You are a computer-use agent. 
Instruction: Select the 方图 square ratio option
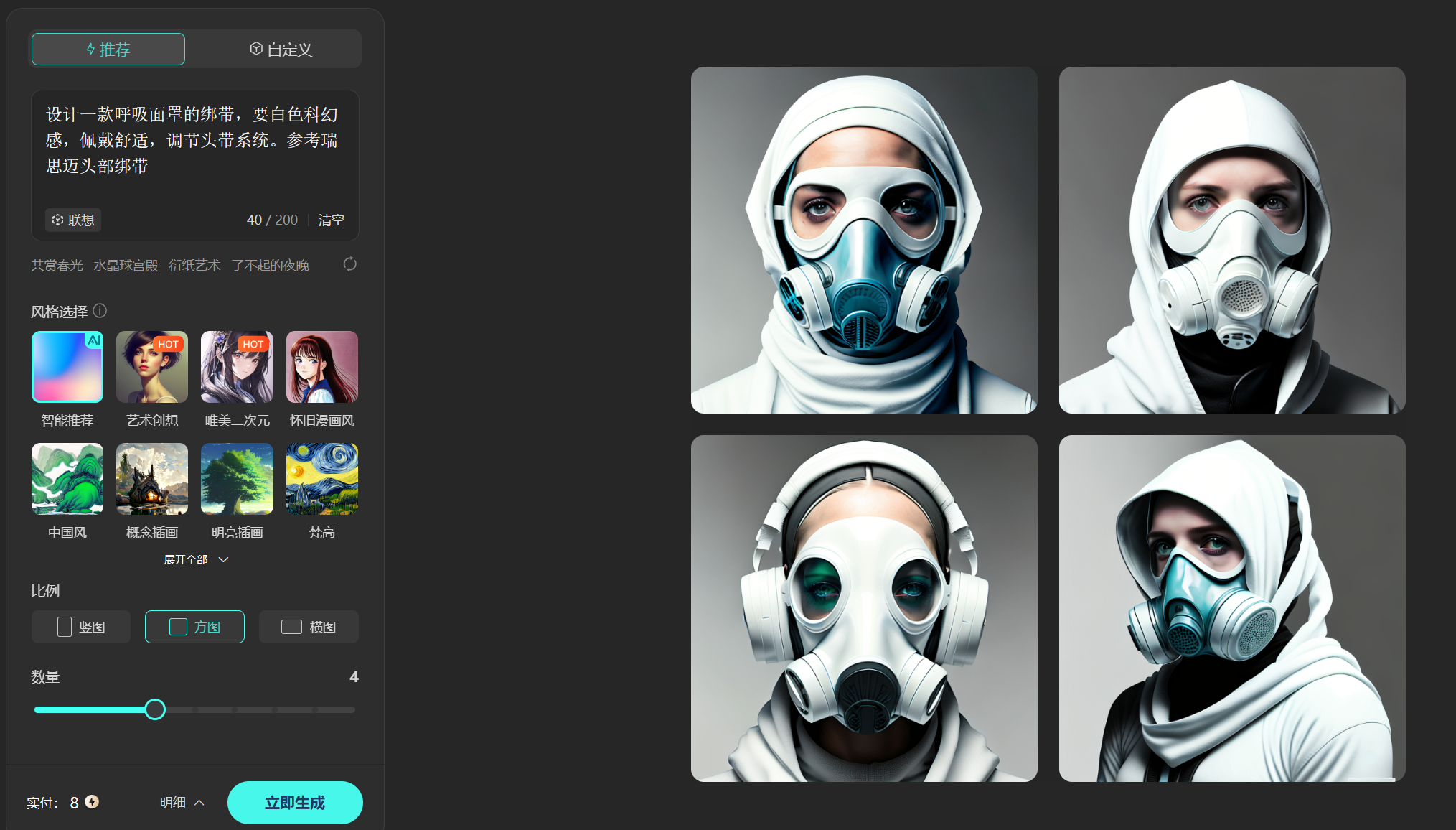coord(194,627)
